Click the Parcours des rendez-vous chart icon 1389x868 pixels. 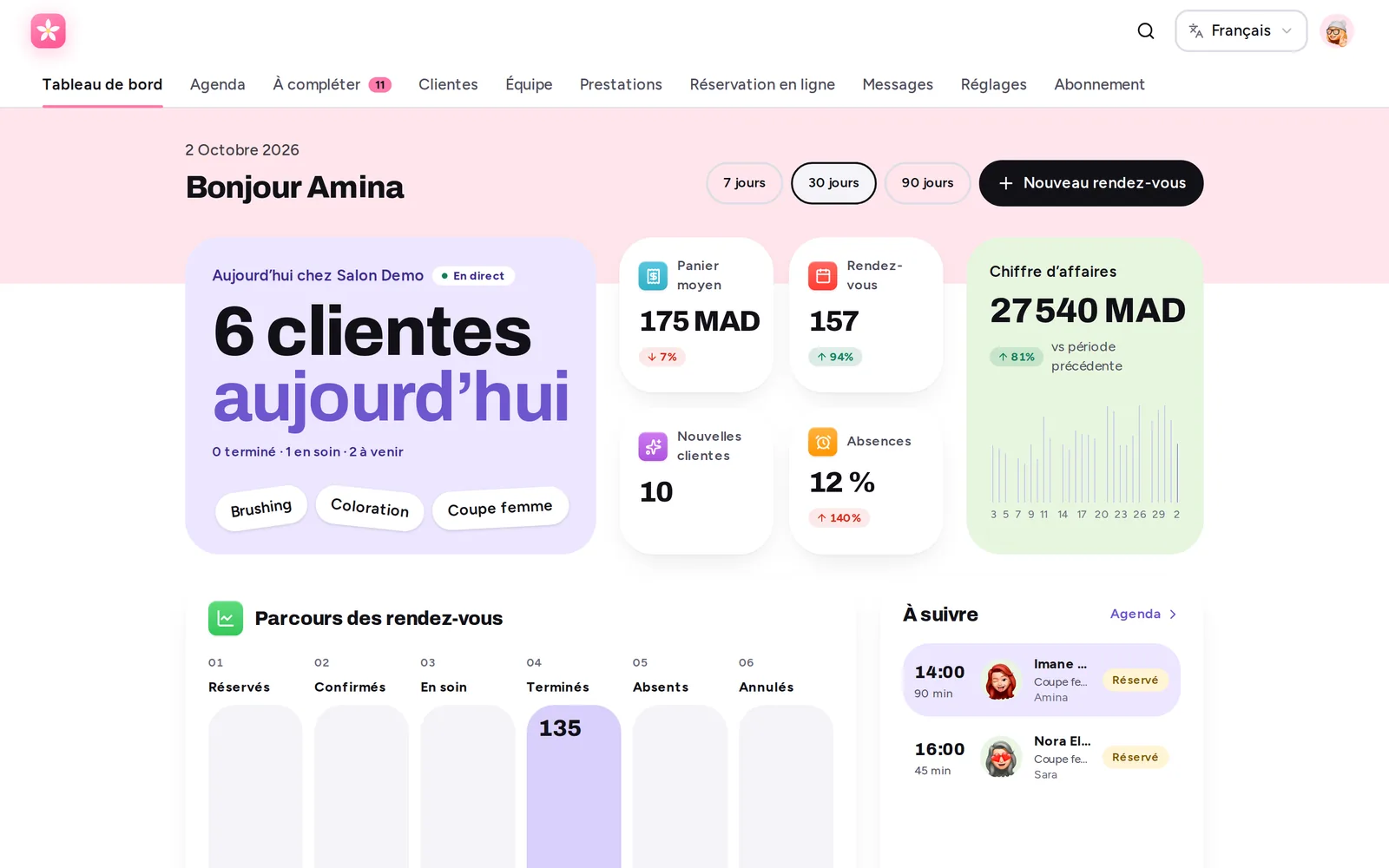pos(226,618)
